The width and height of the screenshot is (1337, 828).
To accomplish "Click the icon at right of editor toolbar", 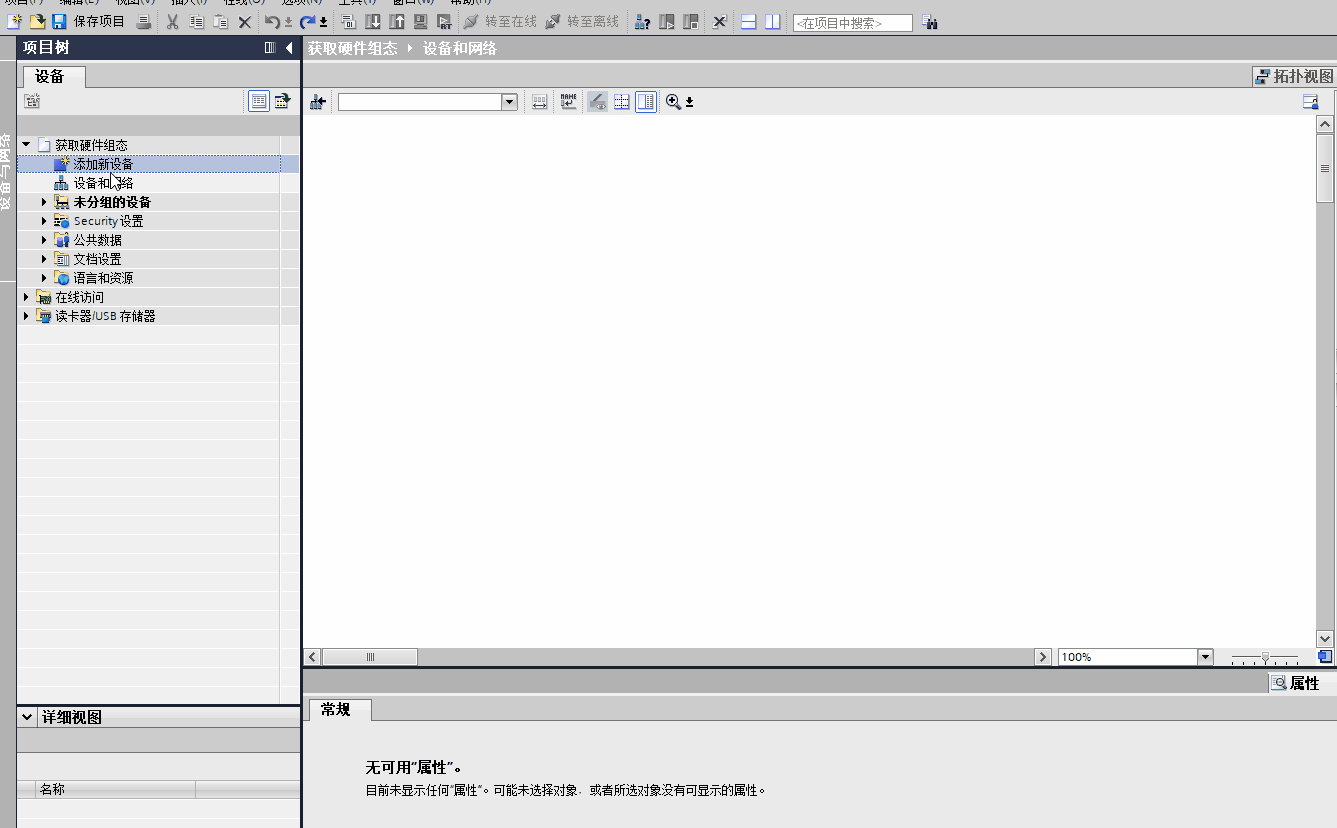I will pos(1310,102).
